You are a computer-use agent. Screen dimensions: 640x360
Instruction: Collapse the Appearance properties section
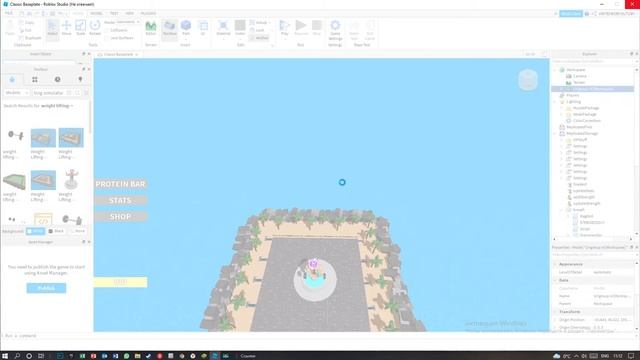pos(556,264)
